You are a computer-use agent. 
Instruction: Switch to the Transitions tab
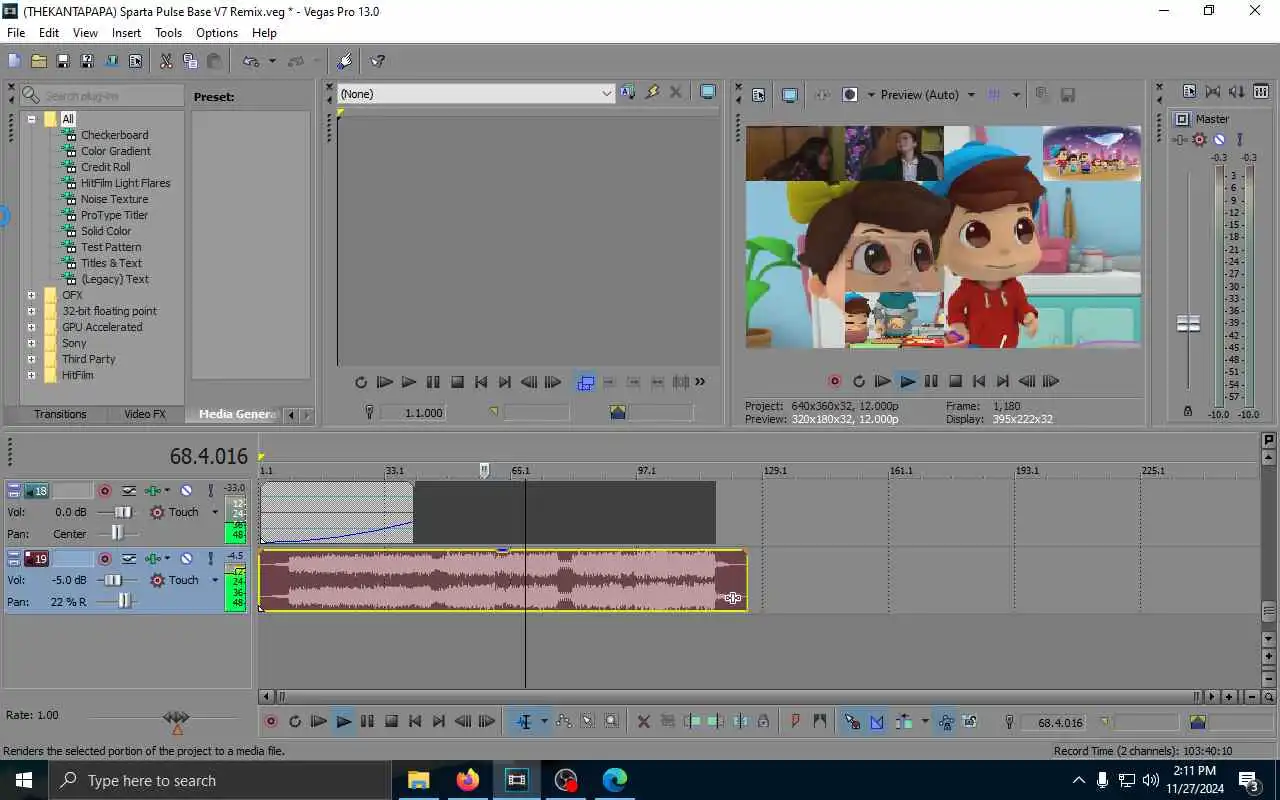[x=60, y=414]
